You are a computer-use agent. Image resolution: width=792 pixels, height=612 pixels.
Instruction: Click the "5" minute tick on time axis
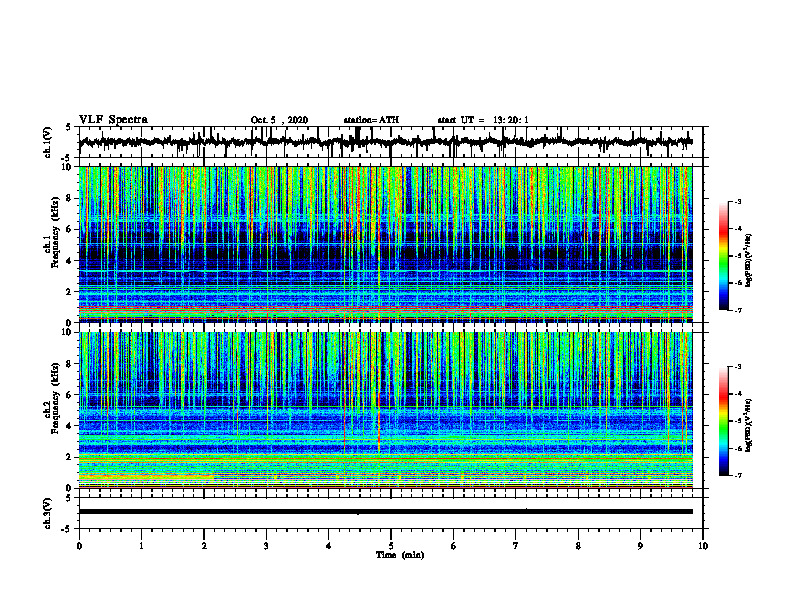pyautogui.click(x=391, y=546)
